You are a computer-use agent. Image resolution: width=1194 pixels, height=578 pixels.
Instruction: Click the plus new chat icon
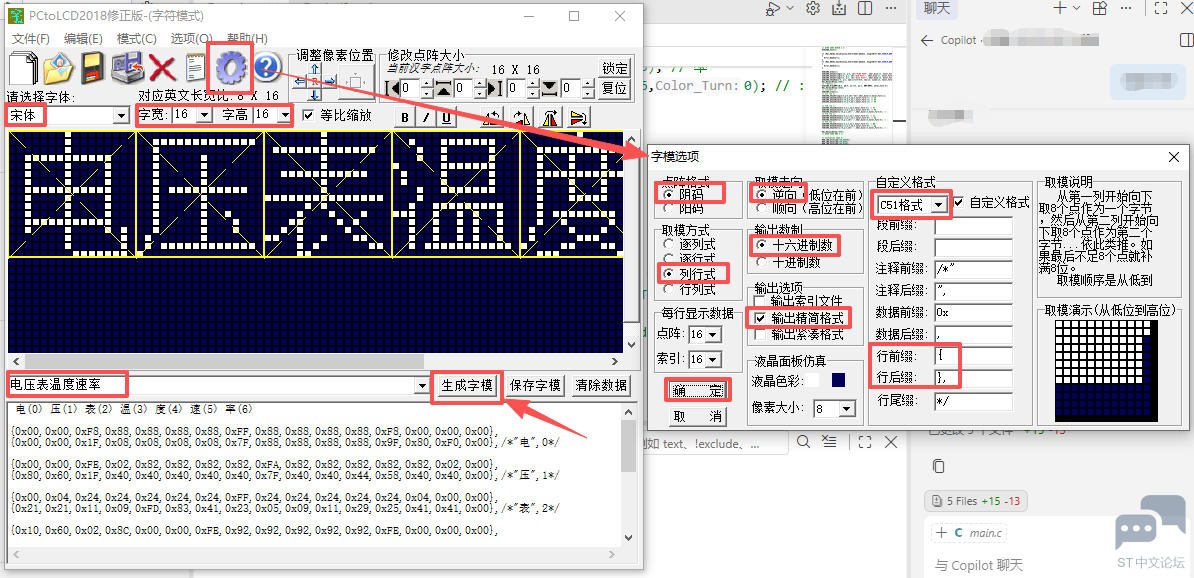click(x=1060, y=8)
